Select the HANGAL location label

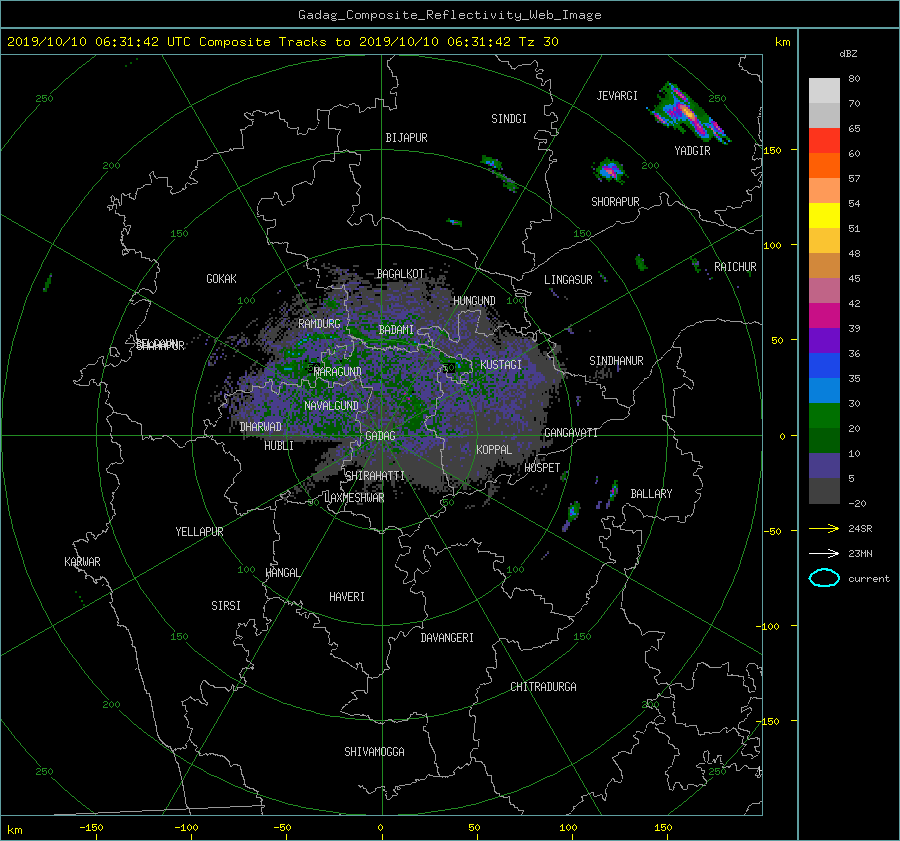[283, 573]
